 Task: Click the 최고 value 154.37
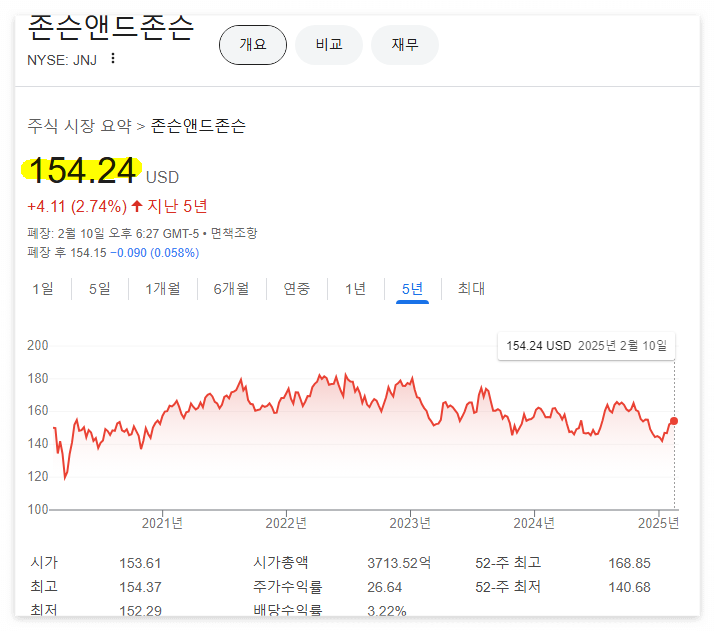pos(140,587)
